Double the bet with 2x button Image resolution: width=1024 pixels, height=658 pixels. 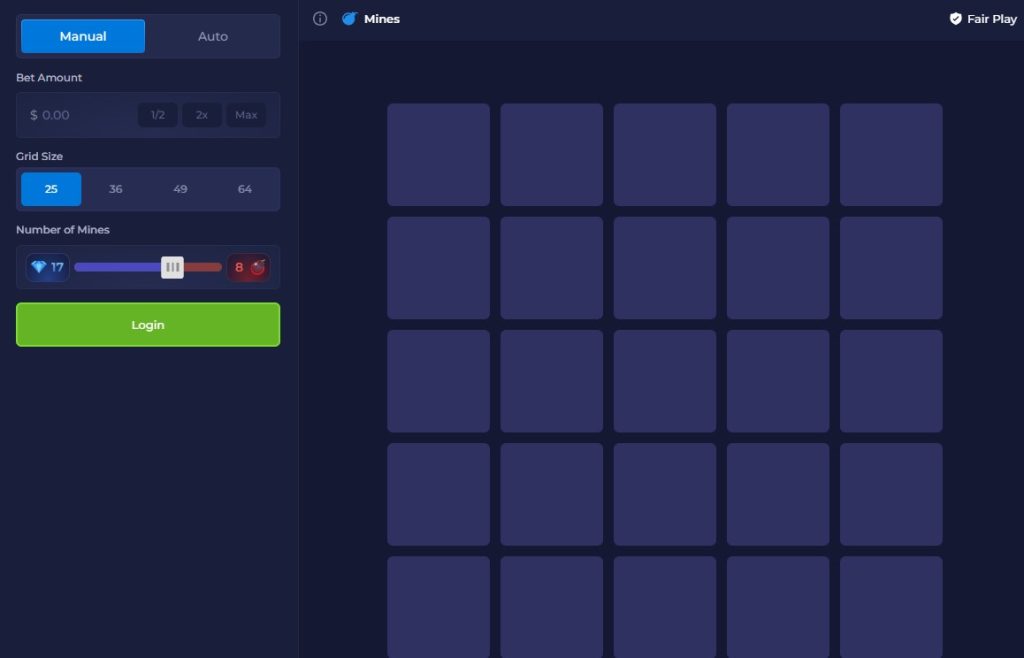(x=202, y=115)
